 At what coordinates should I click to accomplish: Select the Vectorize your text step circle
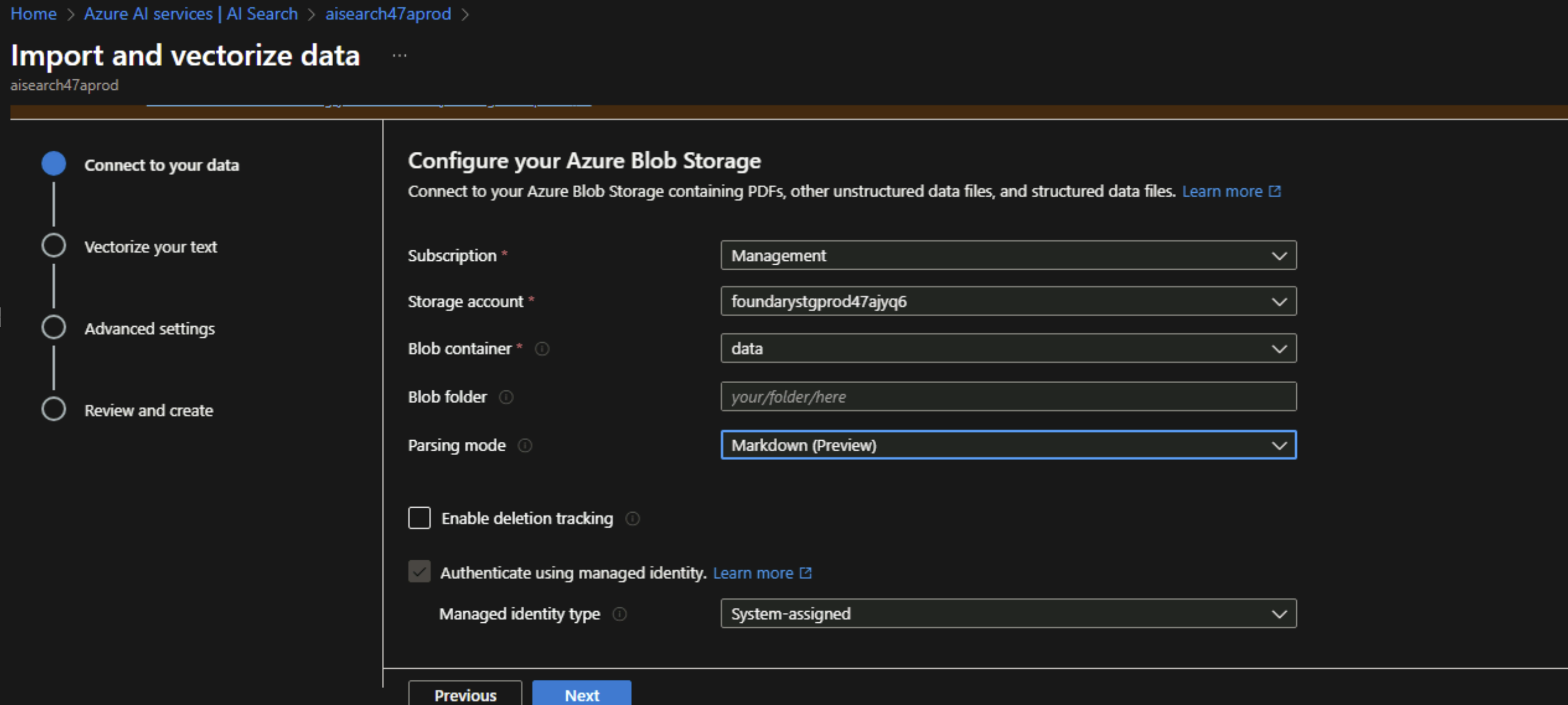[54, 245]
